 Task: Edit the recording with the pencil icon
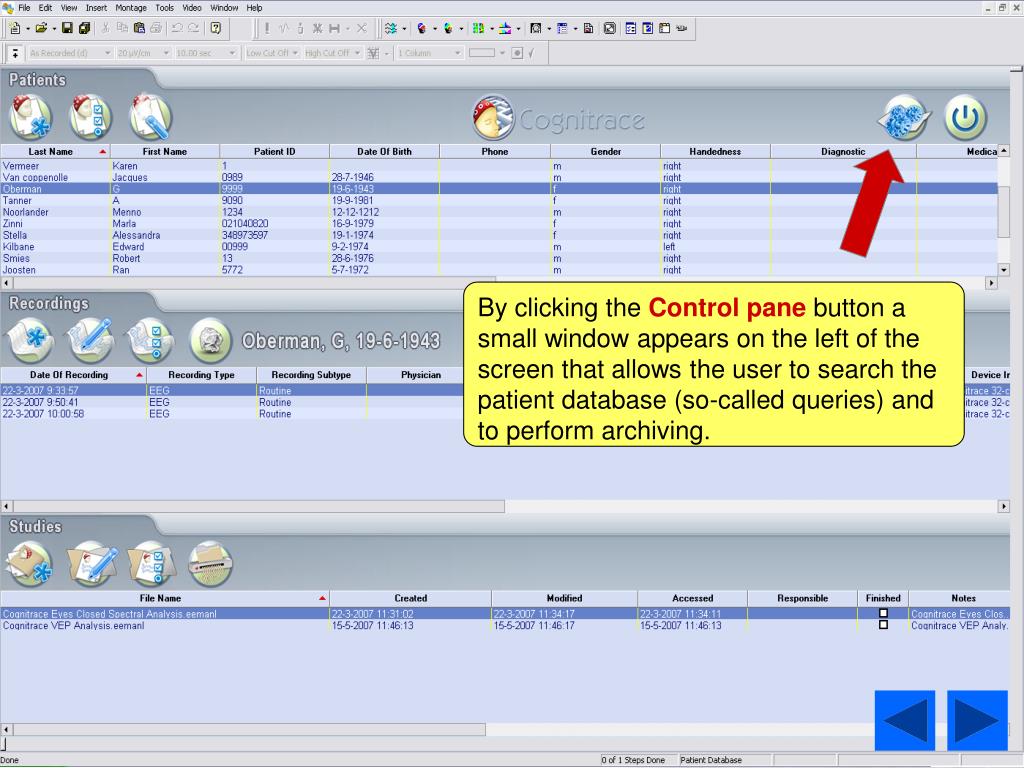click(x=90, y=340)
